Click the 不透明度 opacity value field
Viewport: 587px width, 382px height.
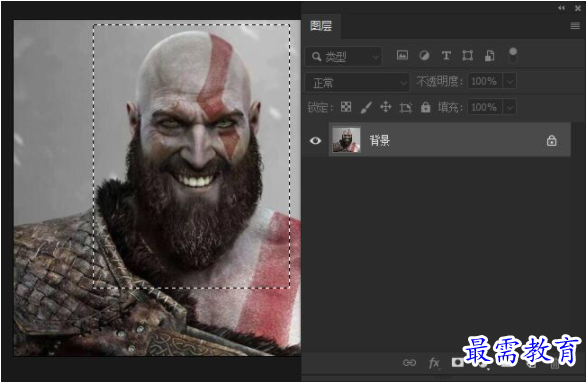pos(485,81)
